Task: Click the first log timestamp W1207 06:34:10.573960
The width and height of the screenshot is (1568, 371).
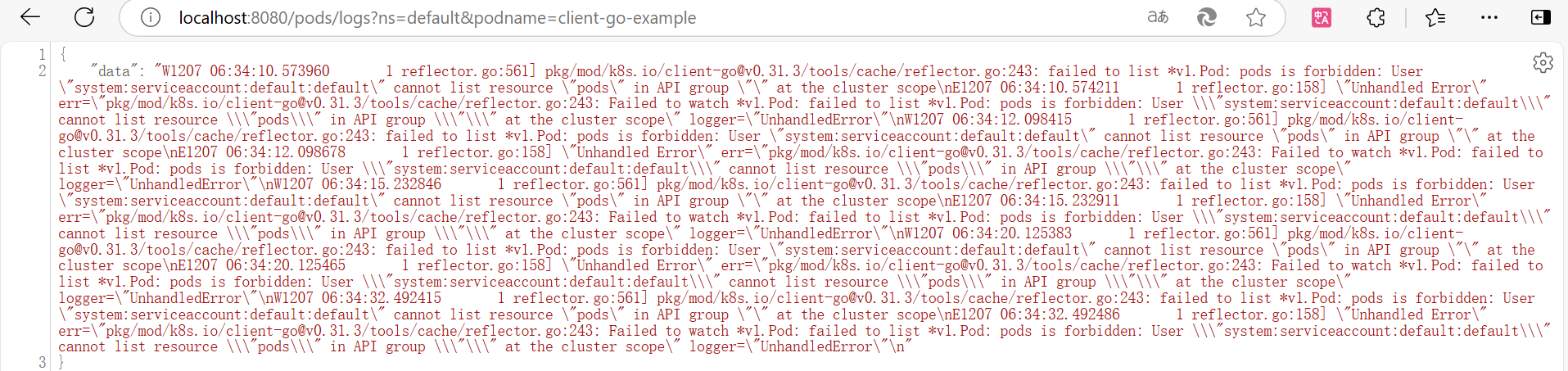Action: click(x=245, y=71)
